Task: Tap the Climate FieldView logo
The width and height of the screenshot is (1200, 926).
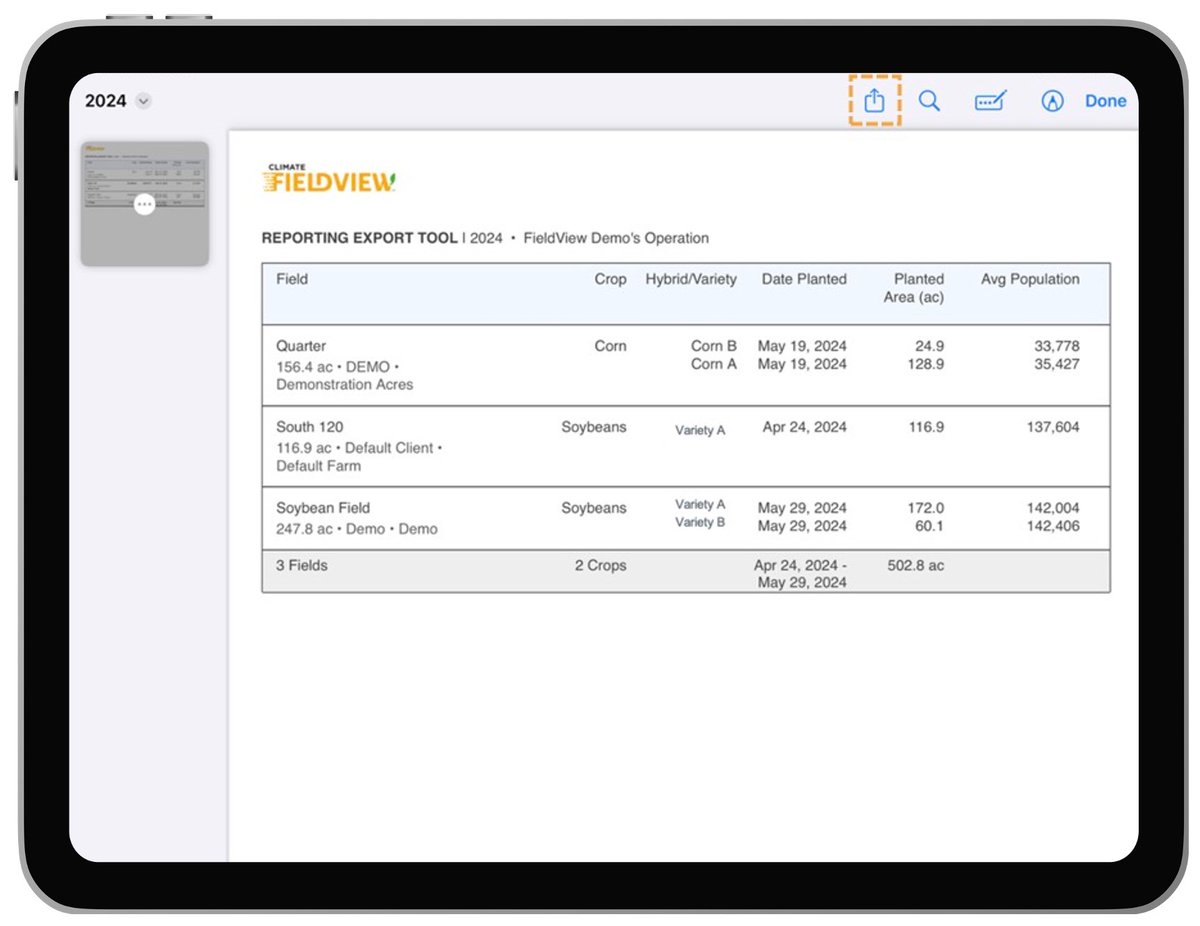Action: [329, 178]
